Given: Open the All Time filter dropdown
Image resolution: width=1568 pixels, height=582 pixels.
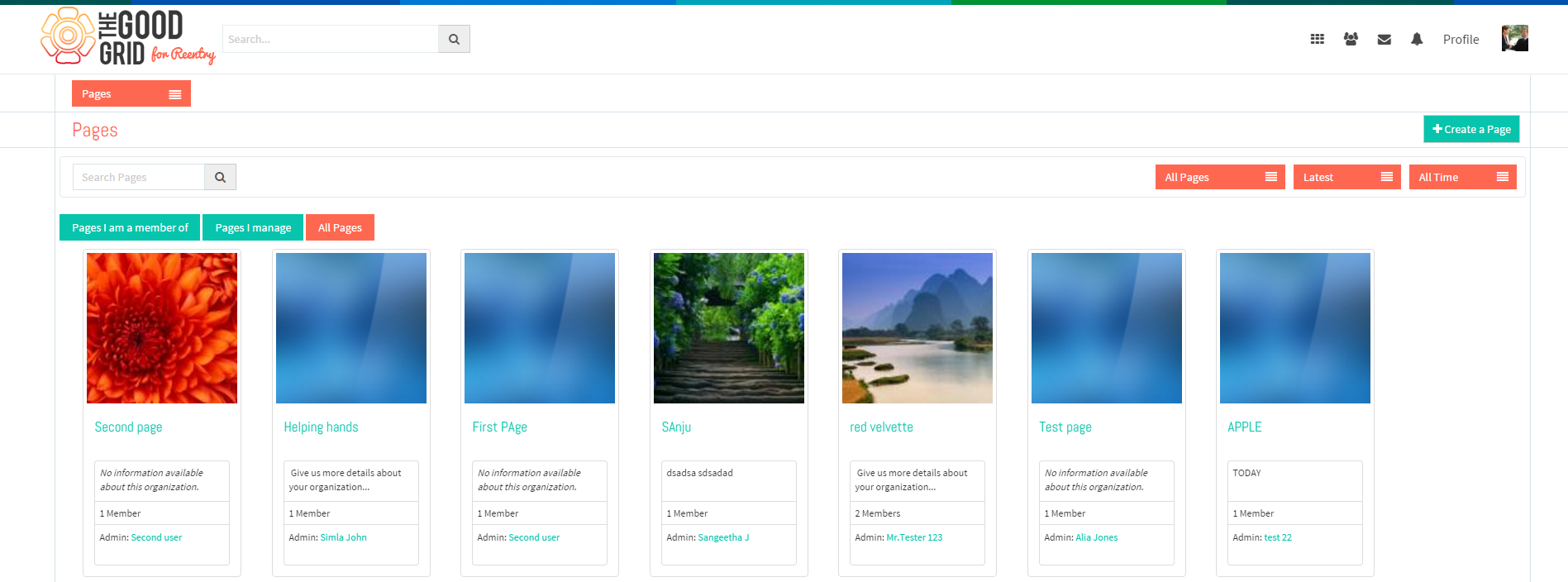Looking at the screenshot, I should (1463, 177).
